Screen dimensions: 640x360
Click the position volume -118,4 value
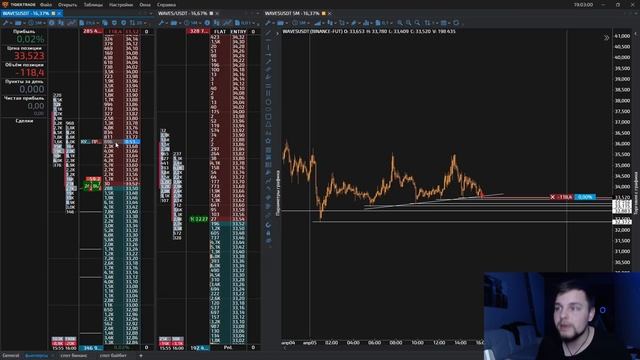(30, 73)
